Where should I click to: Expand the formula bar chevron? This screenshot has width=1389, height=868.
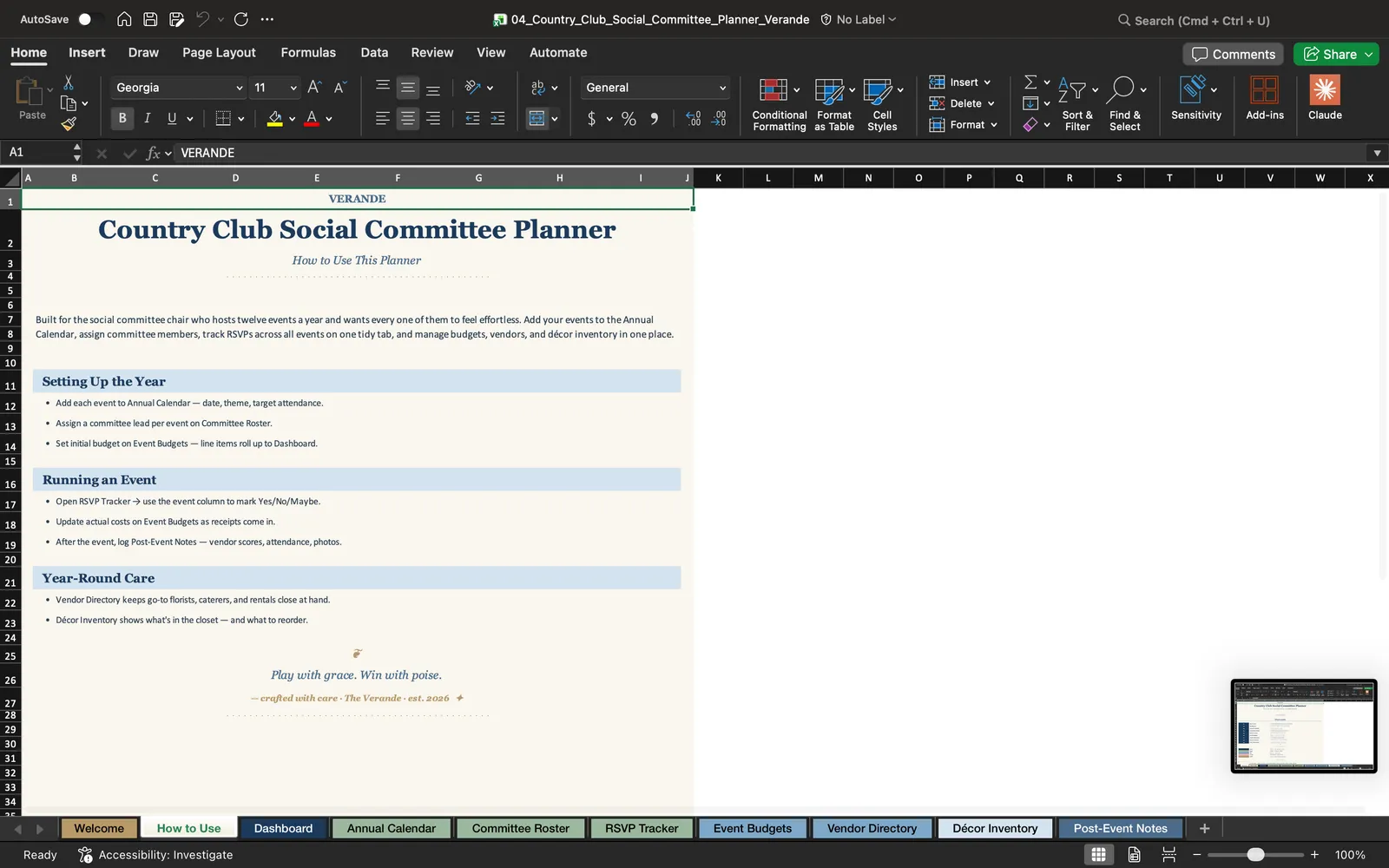click(x=1377, y=153)
